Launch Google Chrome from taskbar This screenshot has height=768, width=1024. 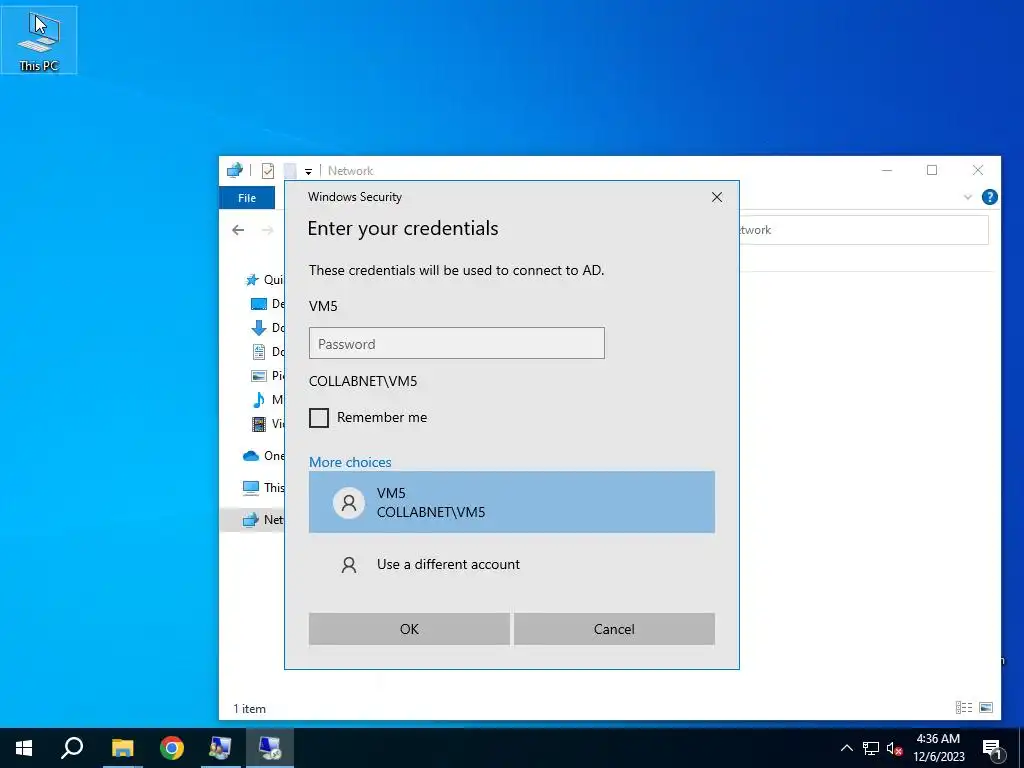click(172, 748)
